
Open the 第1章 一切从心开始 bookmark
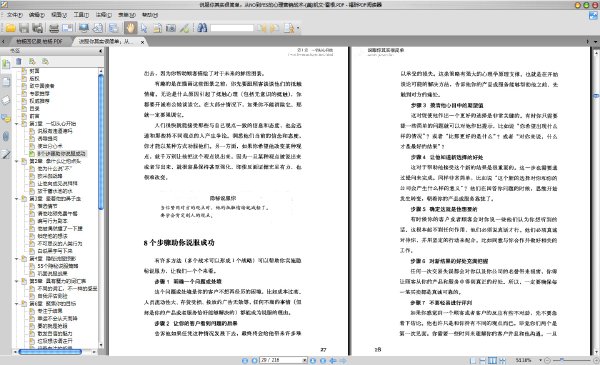(x=53, y=124)
